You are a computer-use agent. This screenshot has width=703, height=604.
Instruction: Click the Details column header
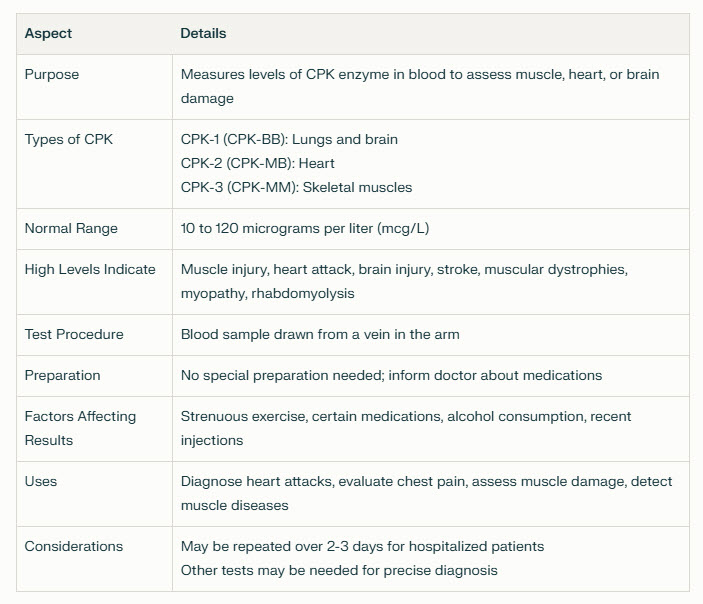(203, 34)
